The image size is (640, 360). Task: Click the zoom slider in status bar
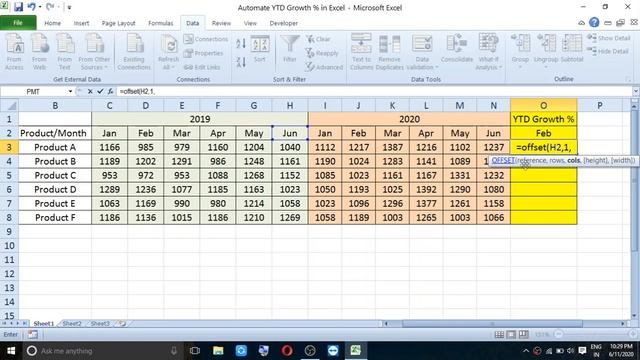596,334
